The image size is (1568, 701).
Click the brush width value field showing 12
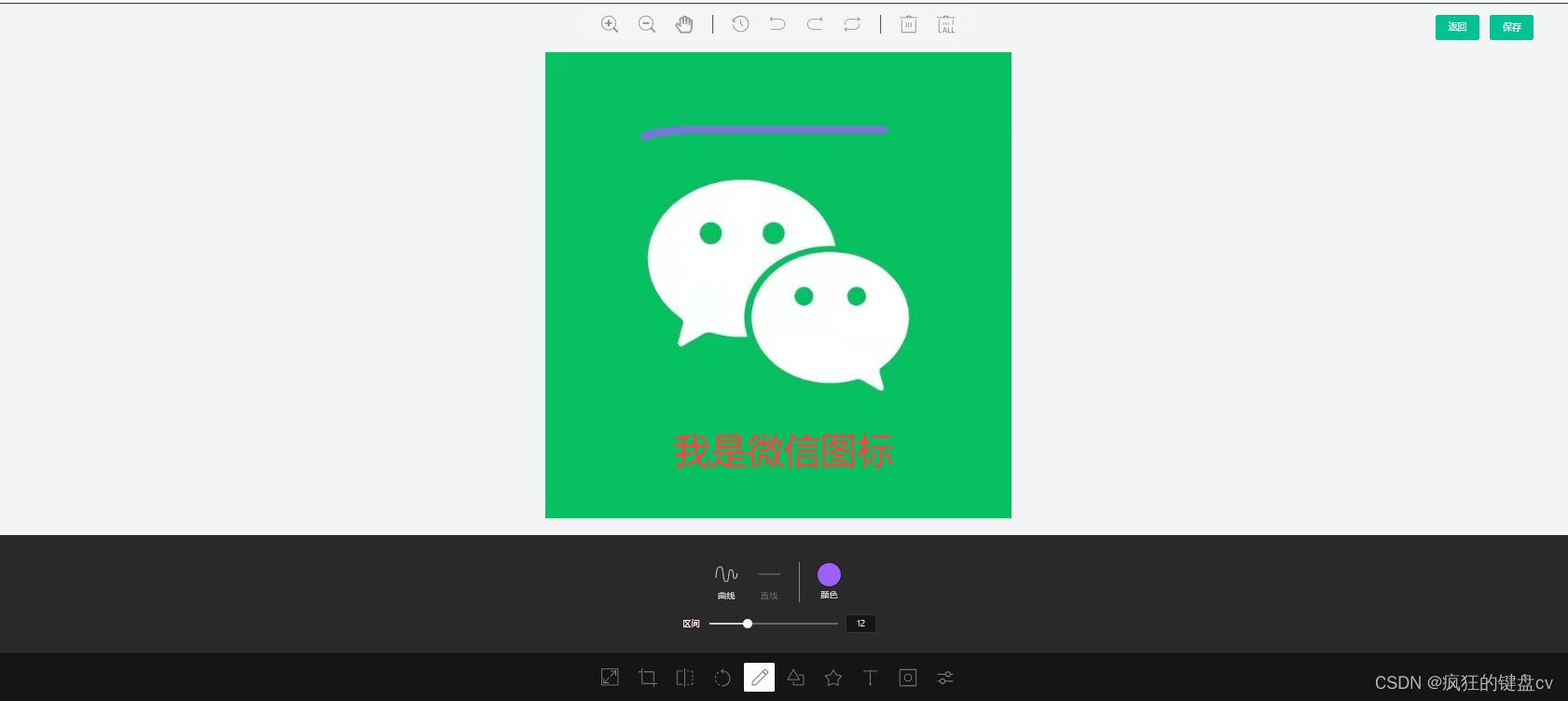coord(860,624)
